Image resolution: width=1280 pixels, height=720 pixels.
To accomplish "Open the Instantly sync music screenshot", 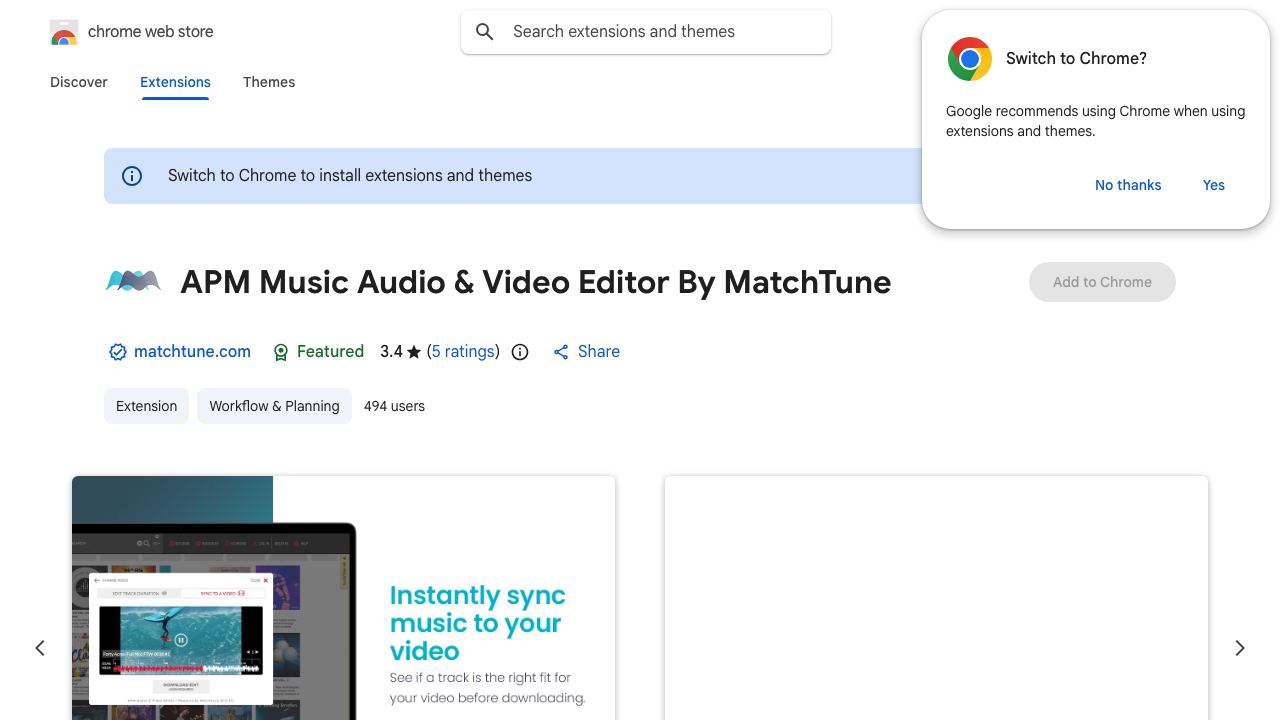I will 343,598.
